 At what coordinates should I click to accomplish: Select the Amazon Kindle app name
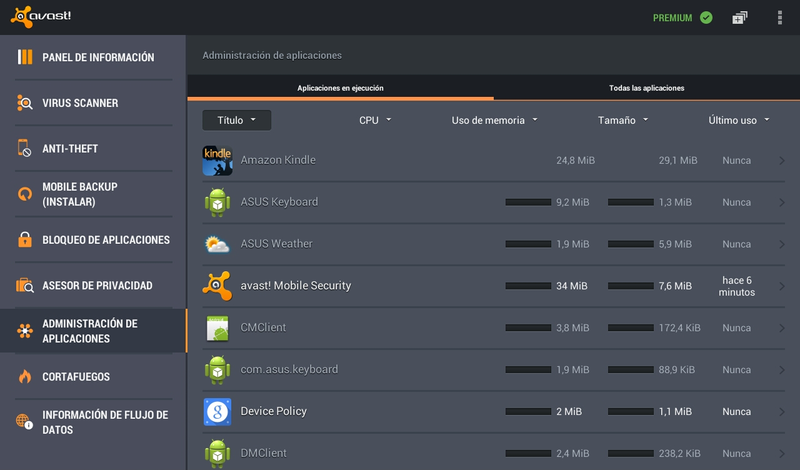278,160
